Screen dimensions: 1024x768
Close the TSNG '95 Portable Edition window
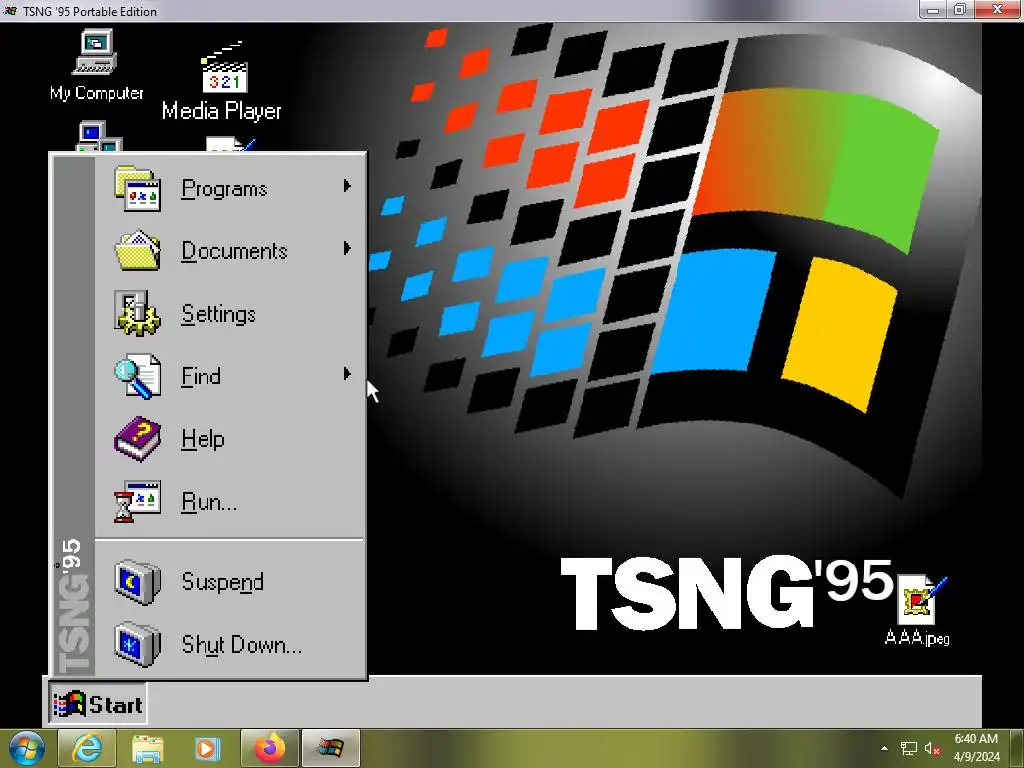[997, 9]
